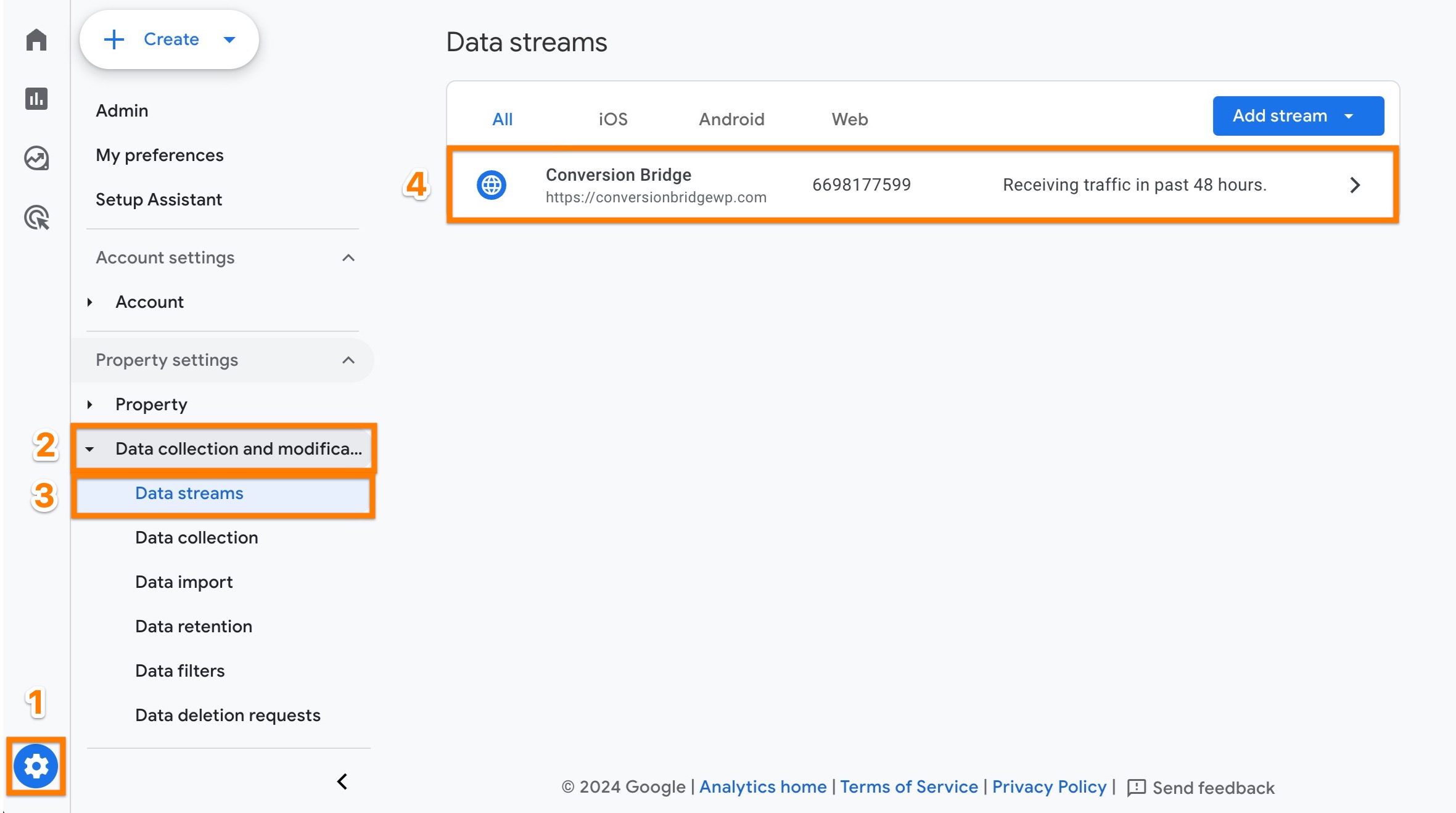Open the Conversion Bridge stream via right chevron

1355,184
